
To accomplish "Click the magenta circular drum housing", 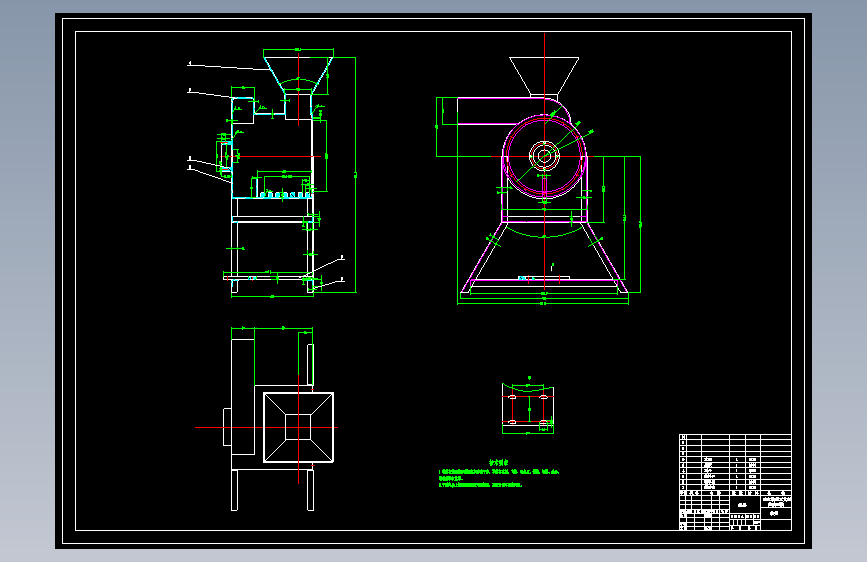I will coord(544,157).
